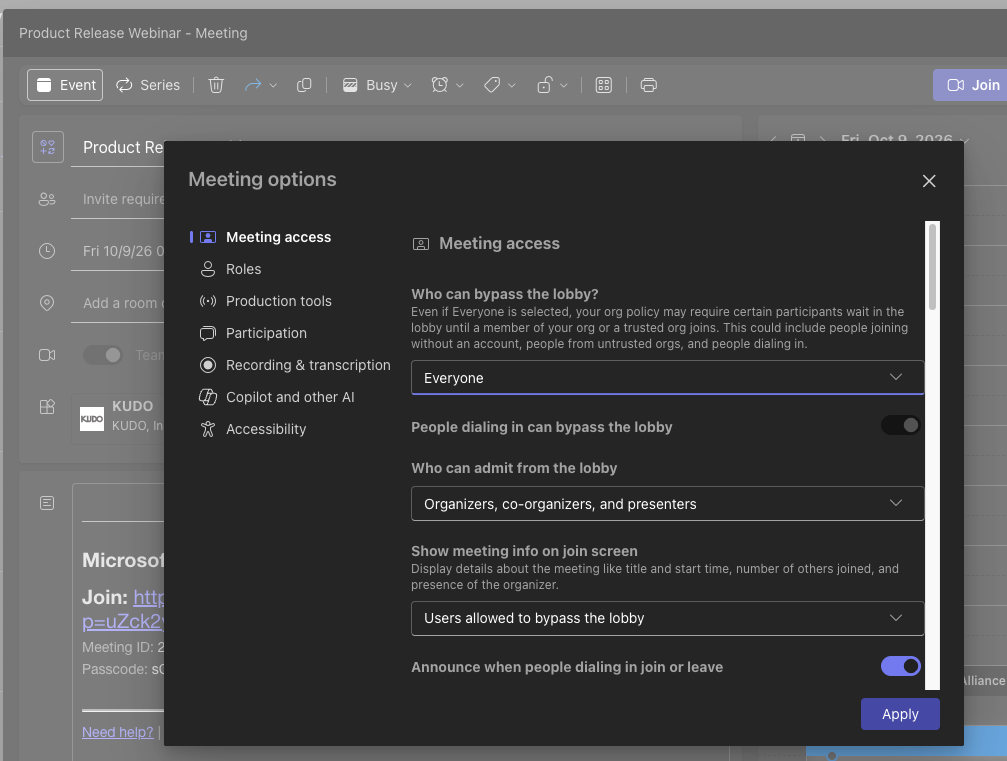This screenshot has width=1007, height=761.
Task: Click the scheduling assistant icon beside the title
Action: click(x=48, y=147)
